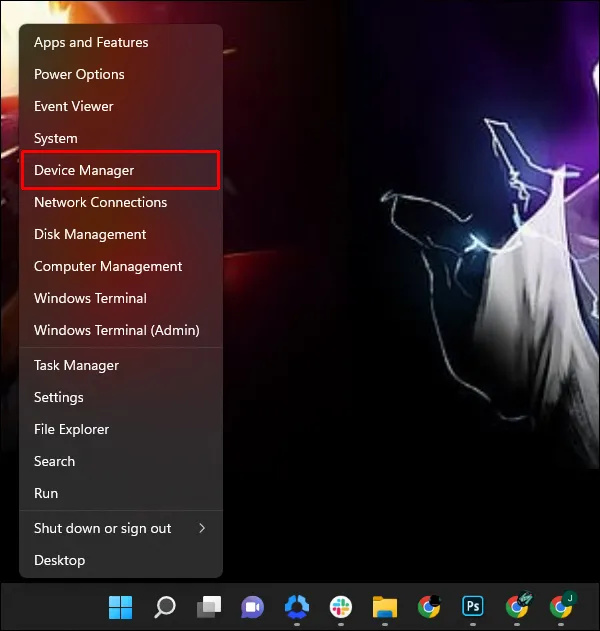Select Search in the context menu

[x=121, y=462]
